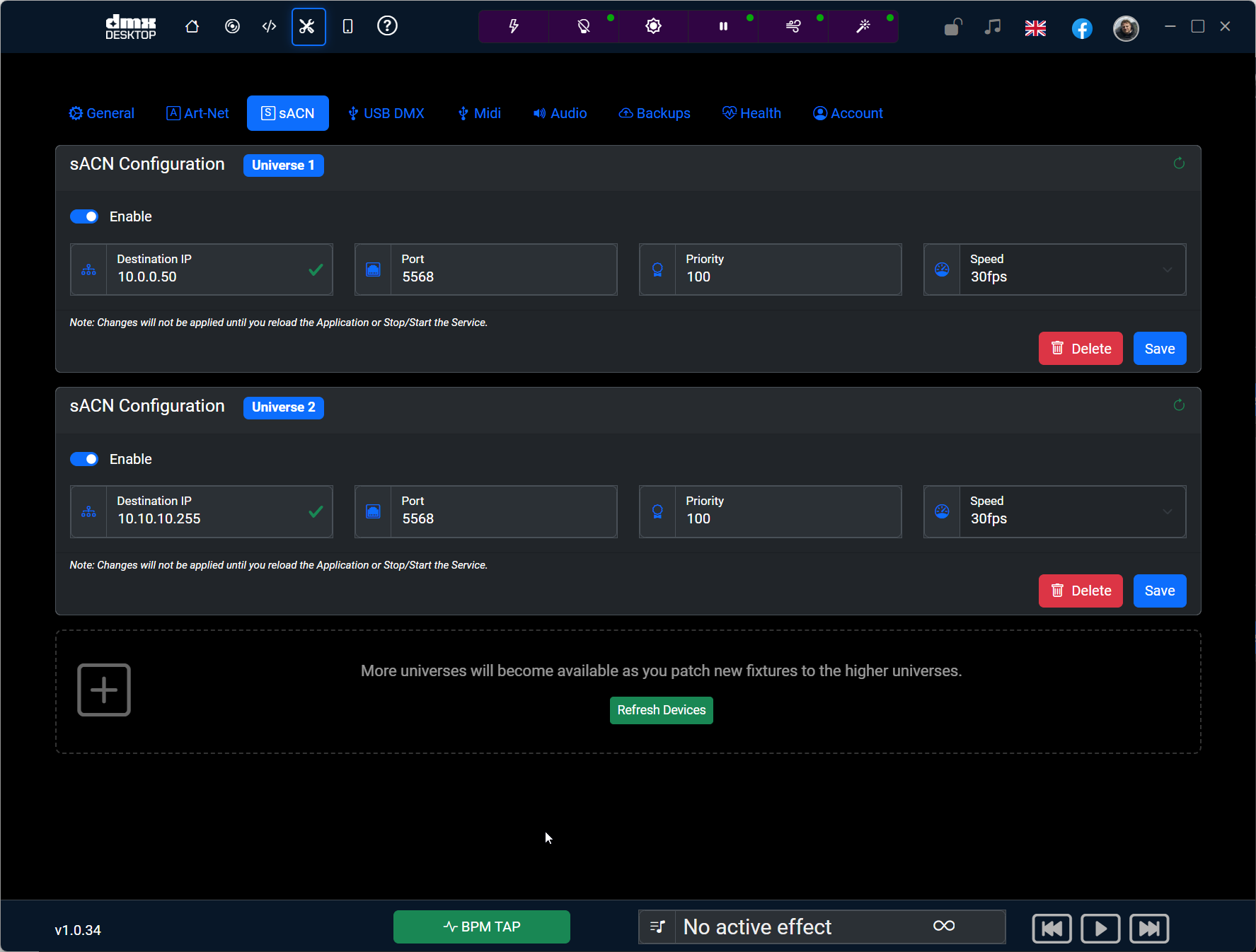1256x952 pixels.
Task: Trigger the lightning strobe quick action
Action: 512,26
